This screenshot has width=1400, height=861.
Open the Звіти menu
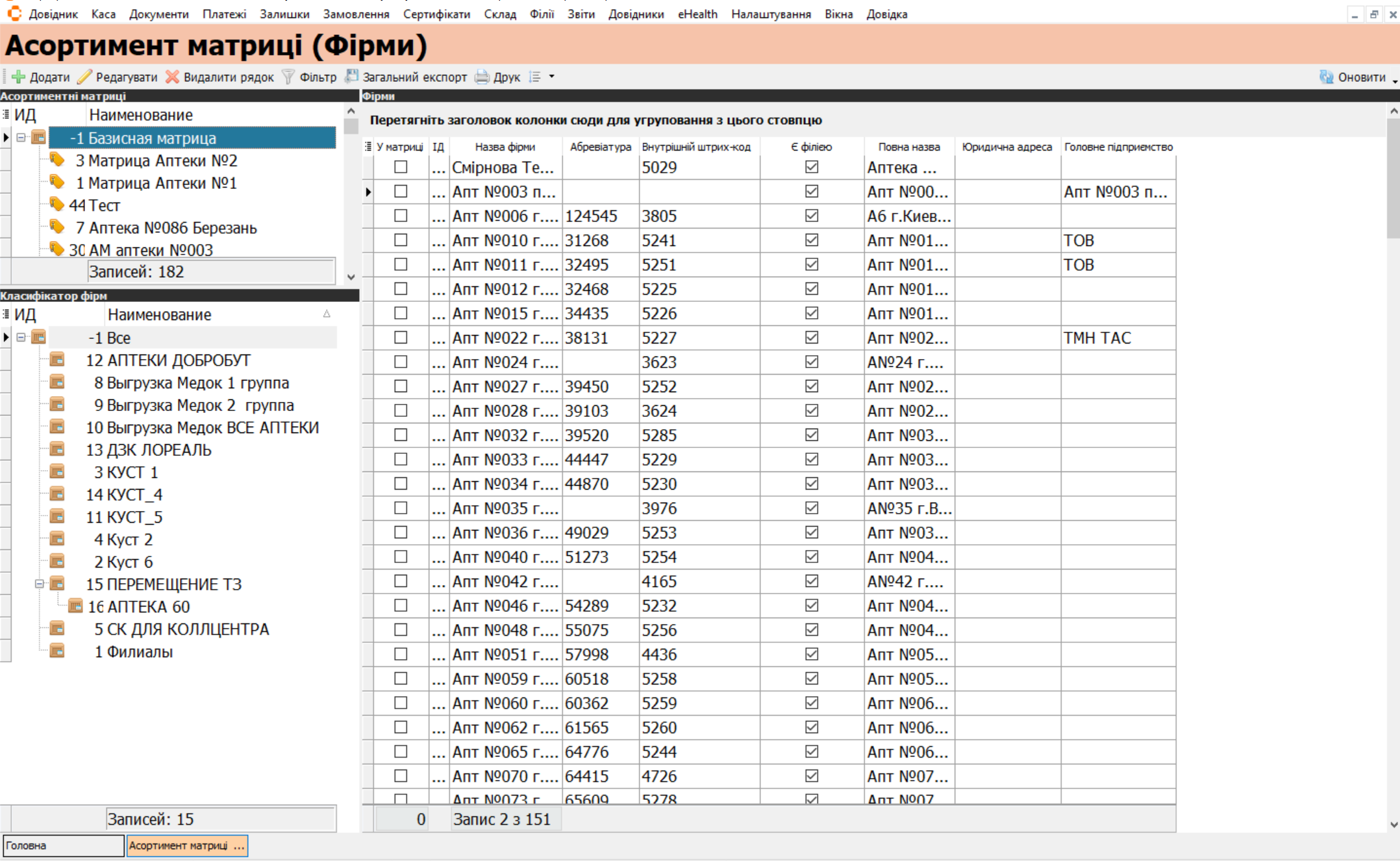(581, 14)
